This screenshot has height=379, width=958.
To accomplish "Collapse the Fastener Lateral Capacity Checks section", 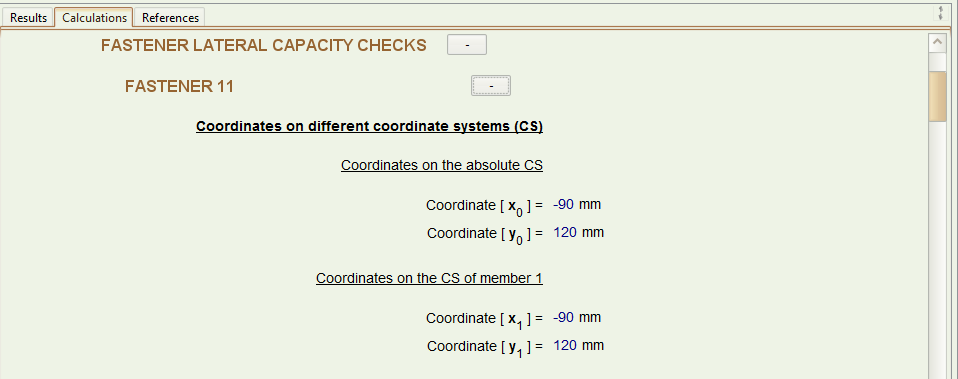I will tap(467, 45).
